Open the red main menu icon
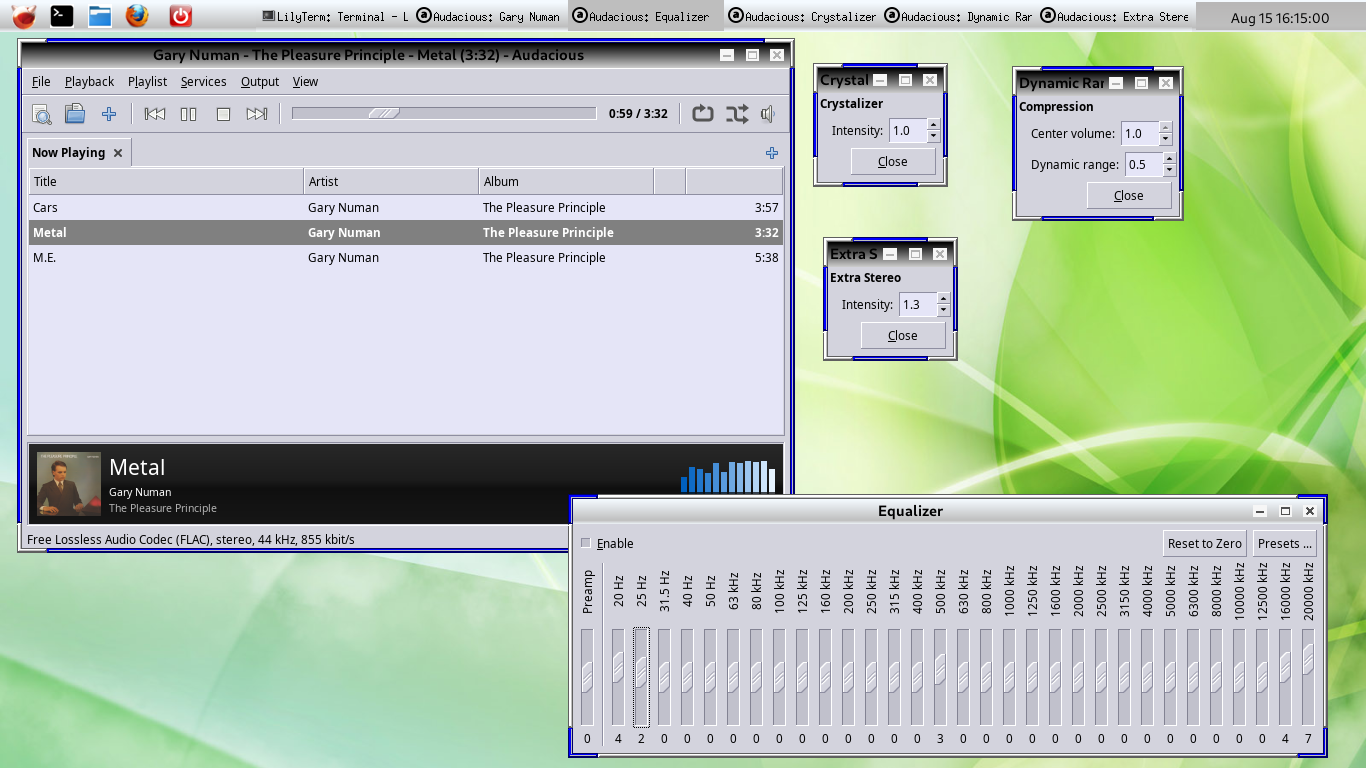This screenshot has width=1366, height=768. [x=24, y=15]
